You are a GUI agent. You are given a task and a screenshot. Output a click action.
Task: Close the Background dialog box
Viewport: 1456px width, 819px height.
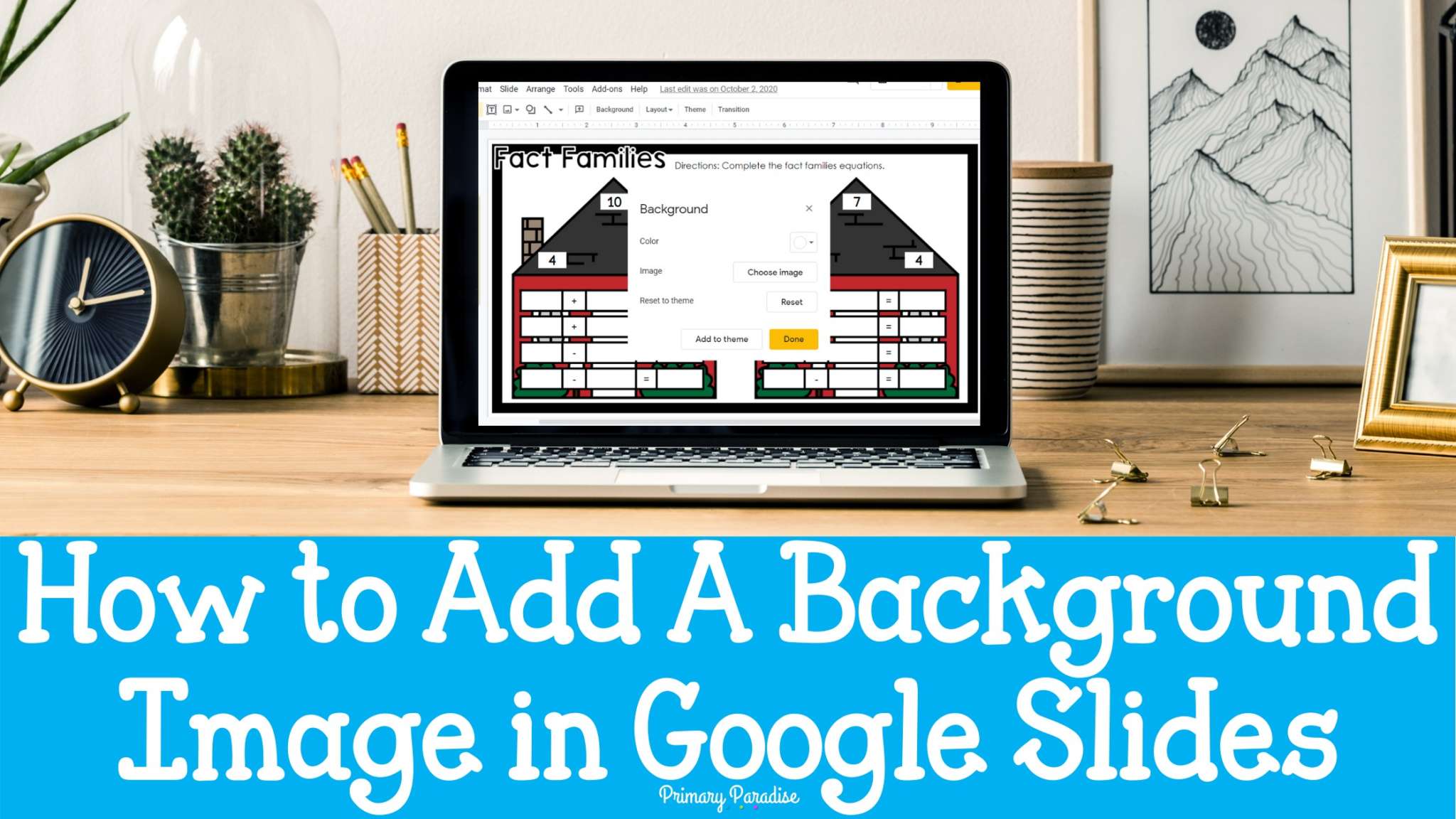(809, 209)
